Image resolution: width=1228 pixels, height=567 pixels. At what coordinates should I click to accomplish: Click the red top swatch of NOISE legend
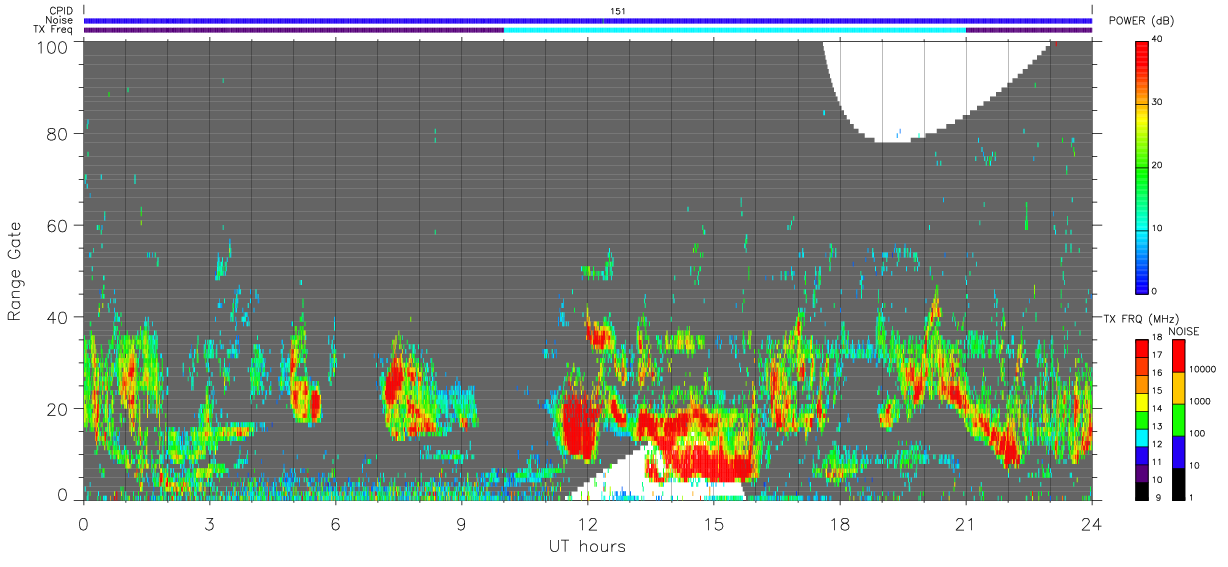1176,356
